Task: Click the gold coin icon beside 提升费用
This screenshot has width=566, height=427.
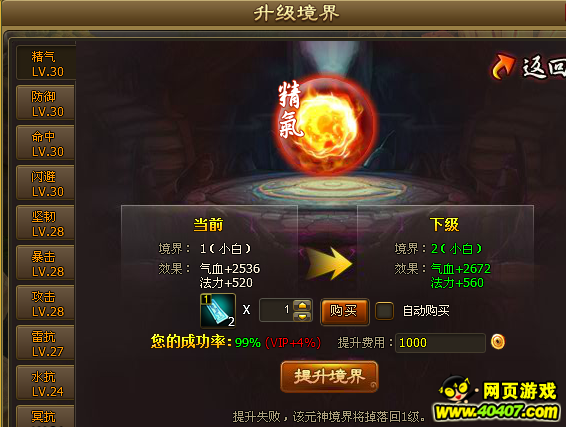Action: click(498, 342)
